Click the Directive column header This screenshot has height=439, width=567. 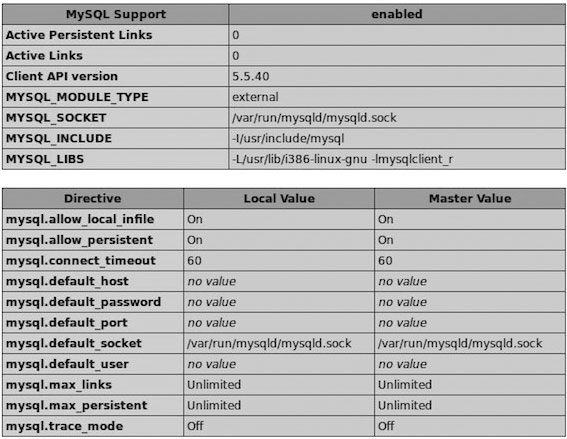(x=93, y=199)
